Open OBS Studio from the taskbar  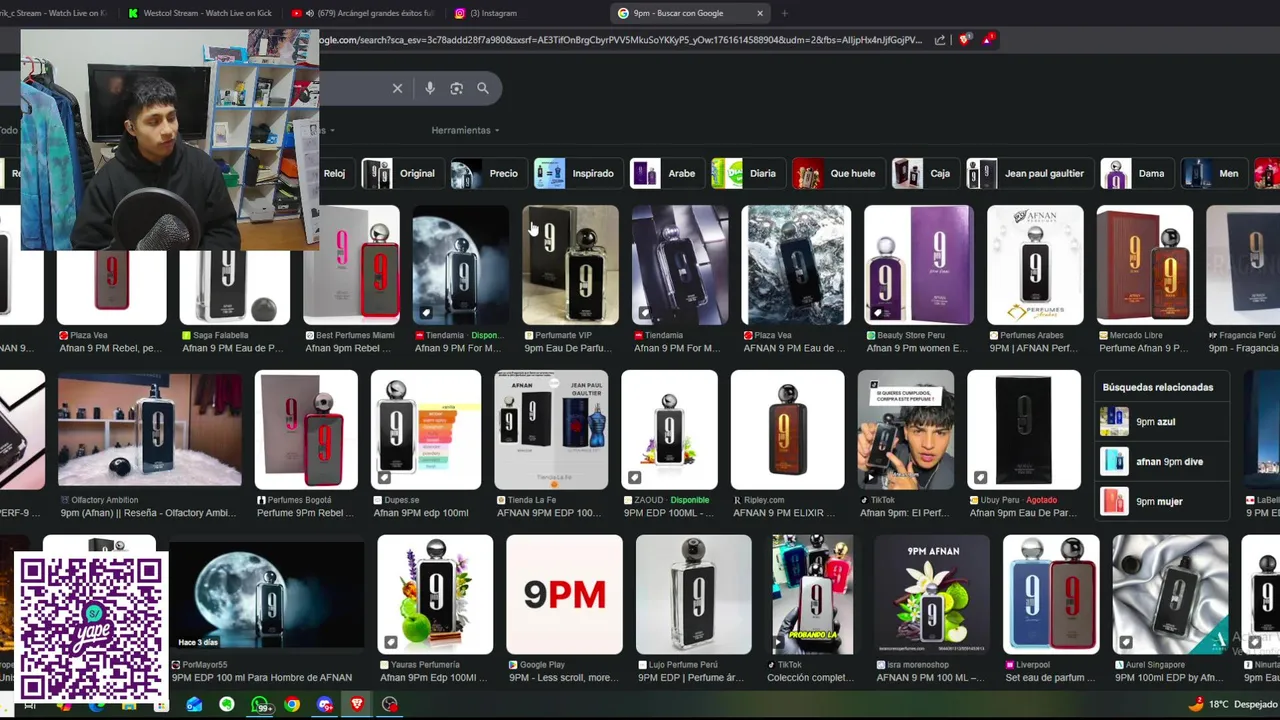(x=390, y=705)
